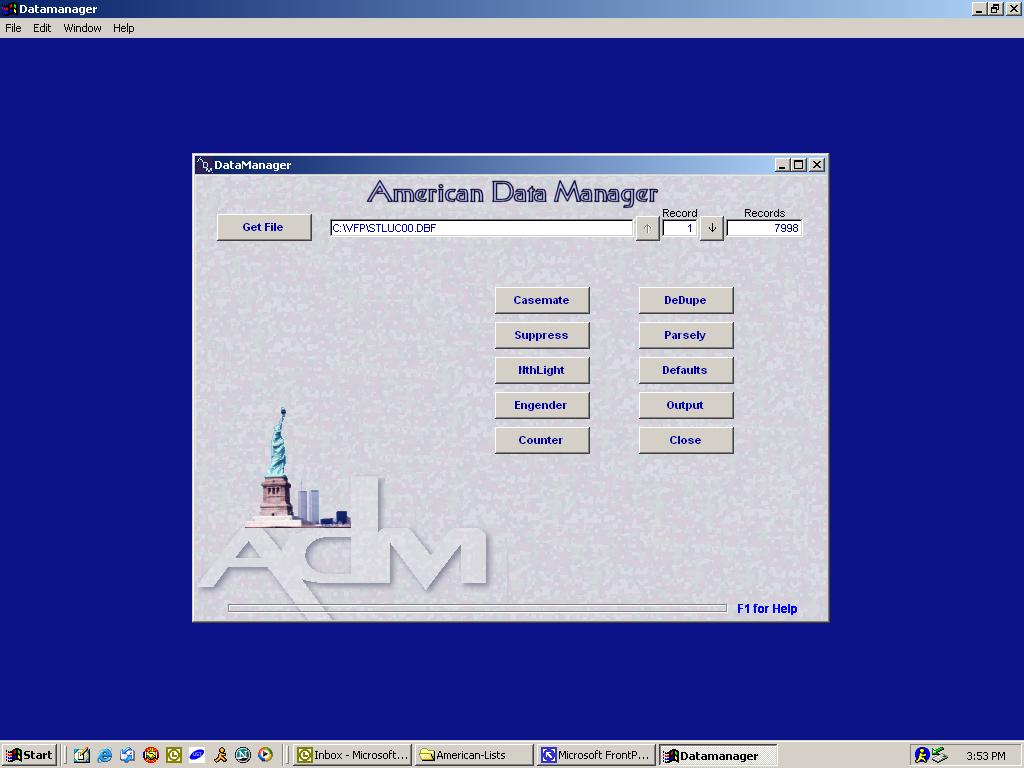Open the File menu
Viewport: 1024px width, 768px height.
13,28
